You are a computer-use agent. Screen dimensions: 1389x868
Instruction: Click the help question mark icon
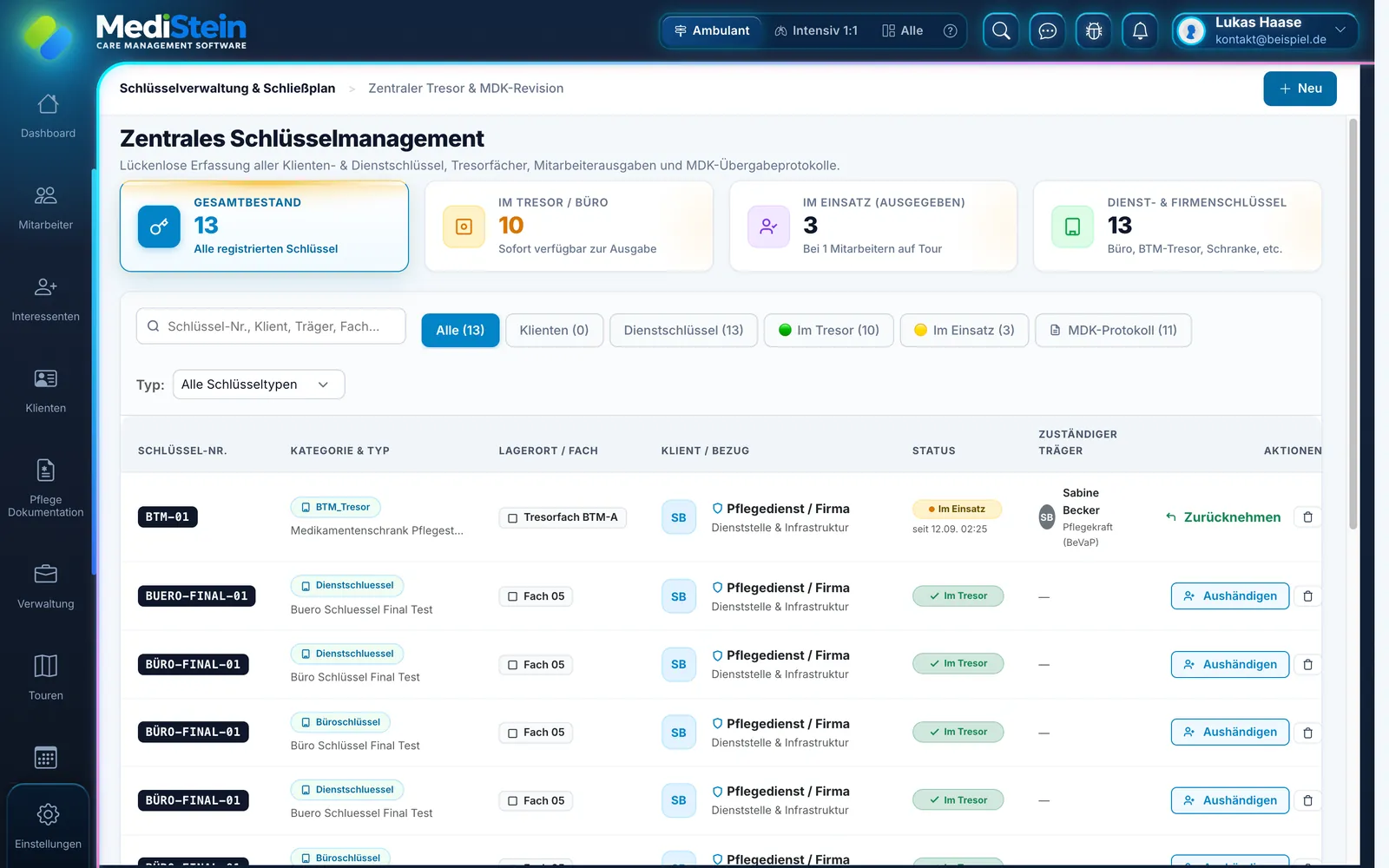point(951,30)
